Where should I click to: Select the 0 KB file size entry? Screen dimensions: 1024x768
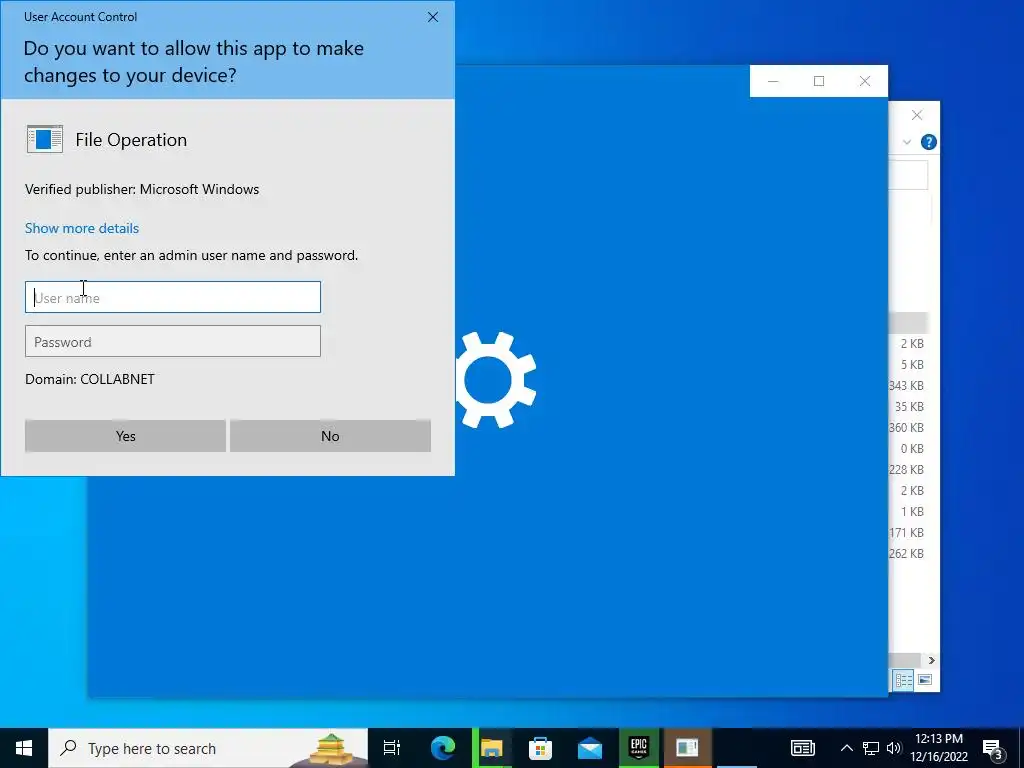coord(912,448)
